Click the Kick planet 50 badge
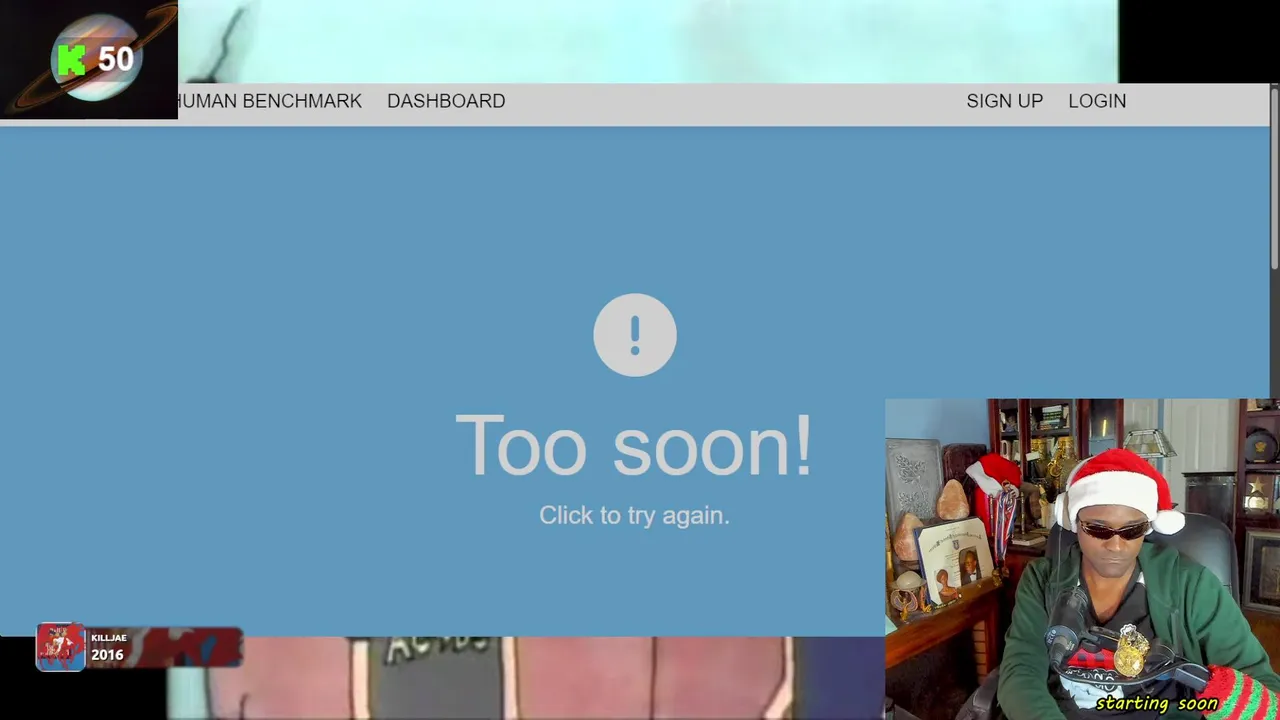The width and height of the screenshot is (1280, 720). 89,59
